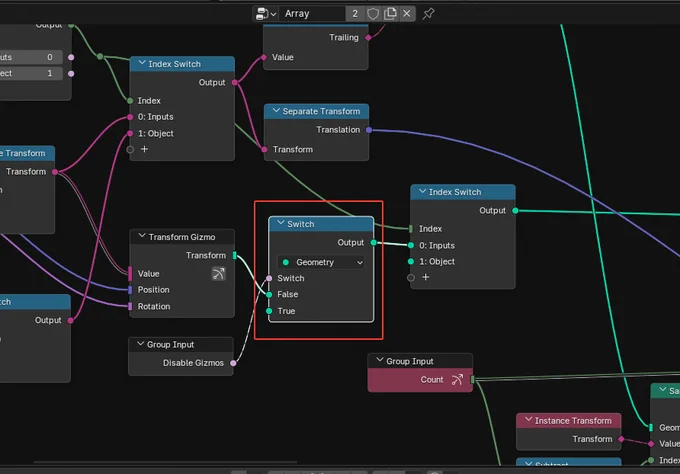Click the user count 2 button
680x474 pixels.
coord(355,14)
